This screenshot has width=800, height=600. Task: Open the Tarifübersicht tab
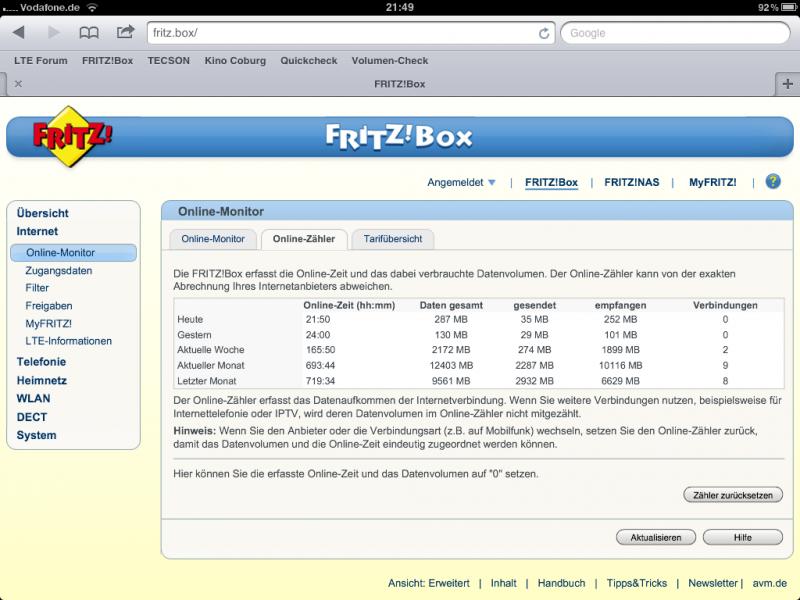point(393,239)
